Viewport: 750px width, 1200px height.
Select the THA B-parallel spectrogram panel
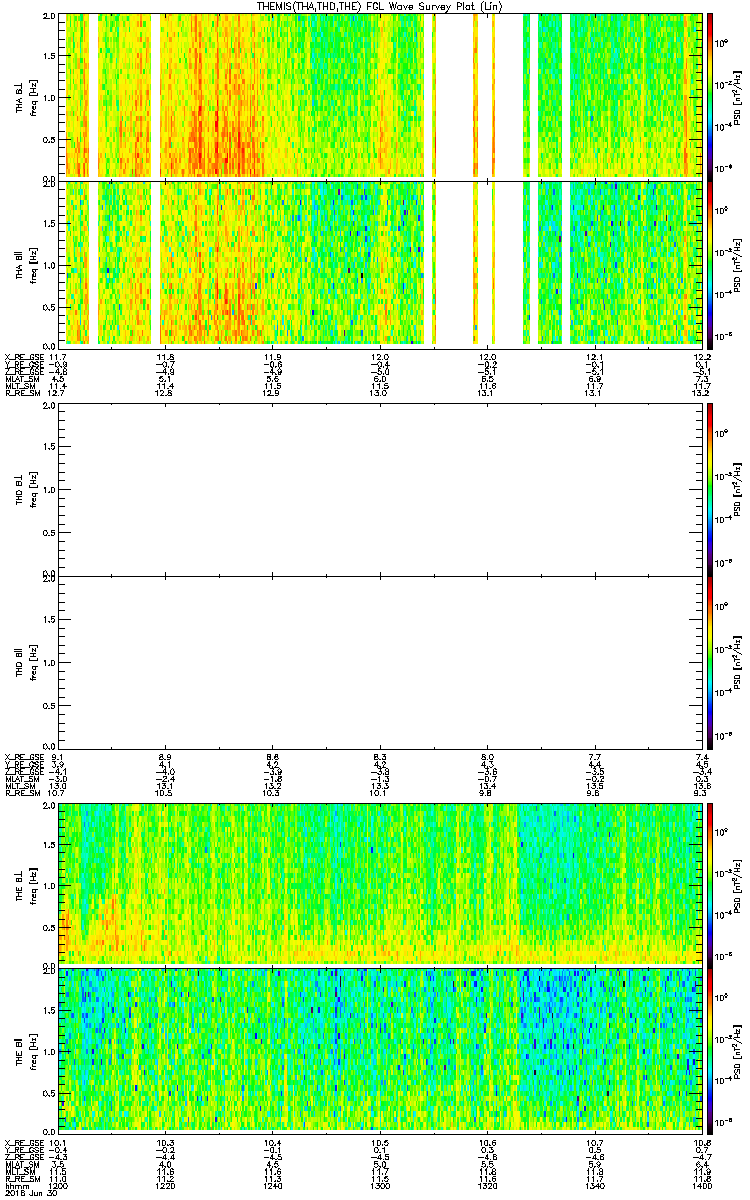[x=380, y=263]
